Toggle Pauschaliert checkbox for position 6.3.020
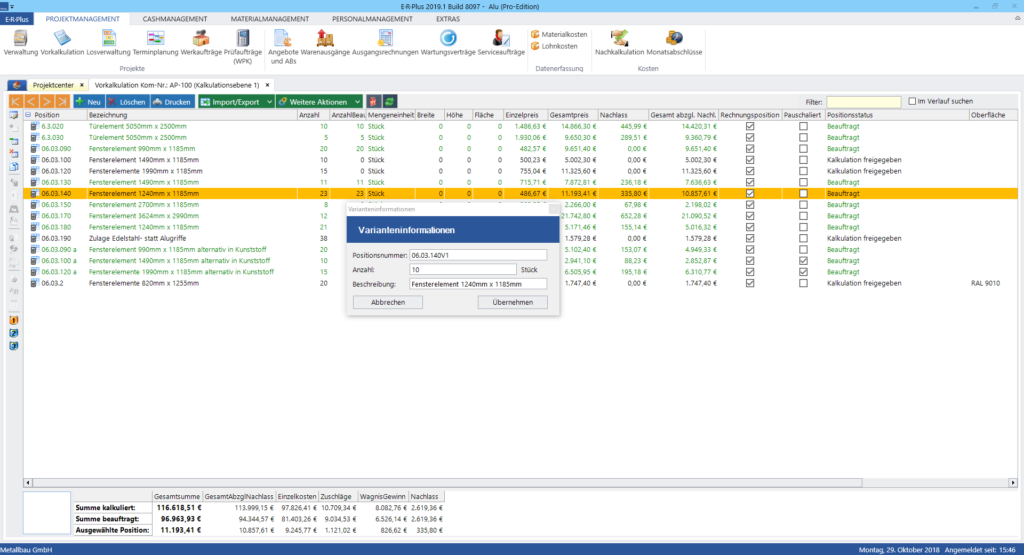1024x555 pixels. click(x=803, y=127)
